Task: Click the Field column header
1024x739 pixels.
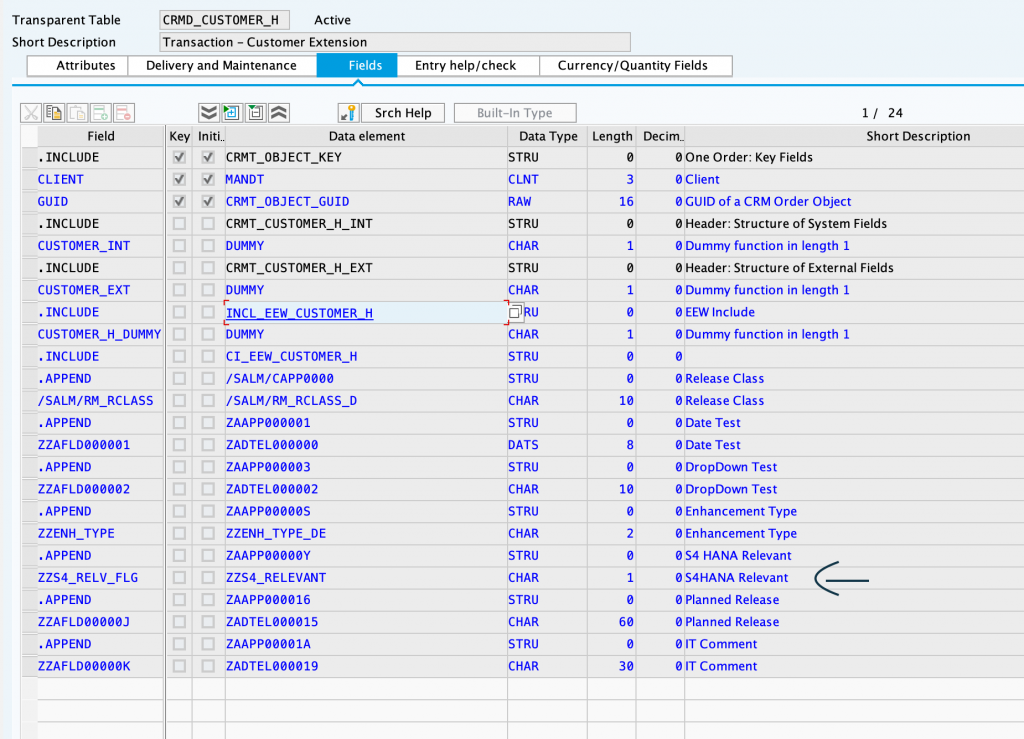Action: (101, 136)
